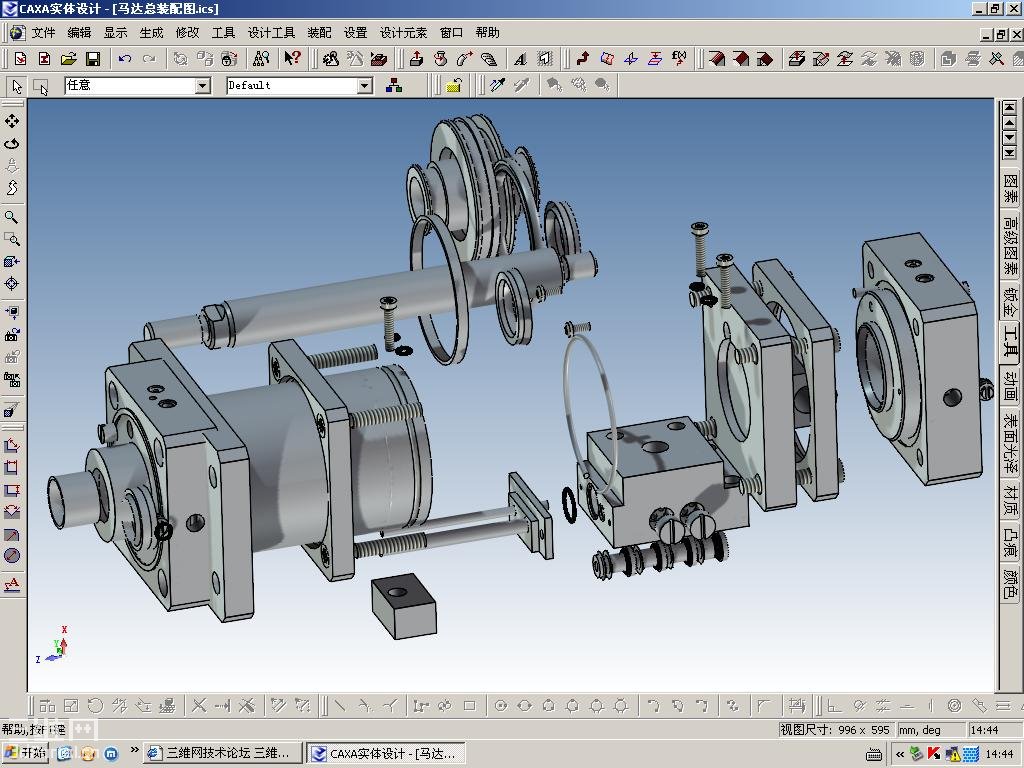The image size is (1024, 768).
Task: Click the context help arrow-question icon
Action: [x=292, y=59]
